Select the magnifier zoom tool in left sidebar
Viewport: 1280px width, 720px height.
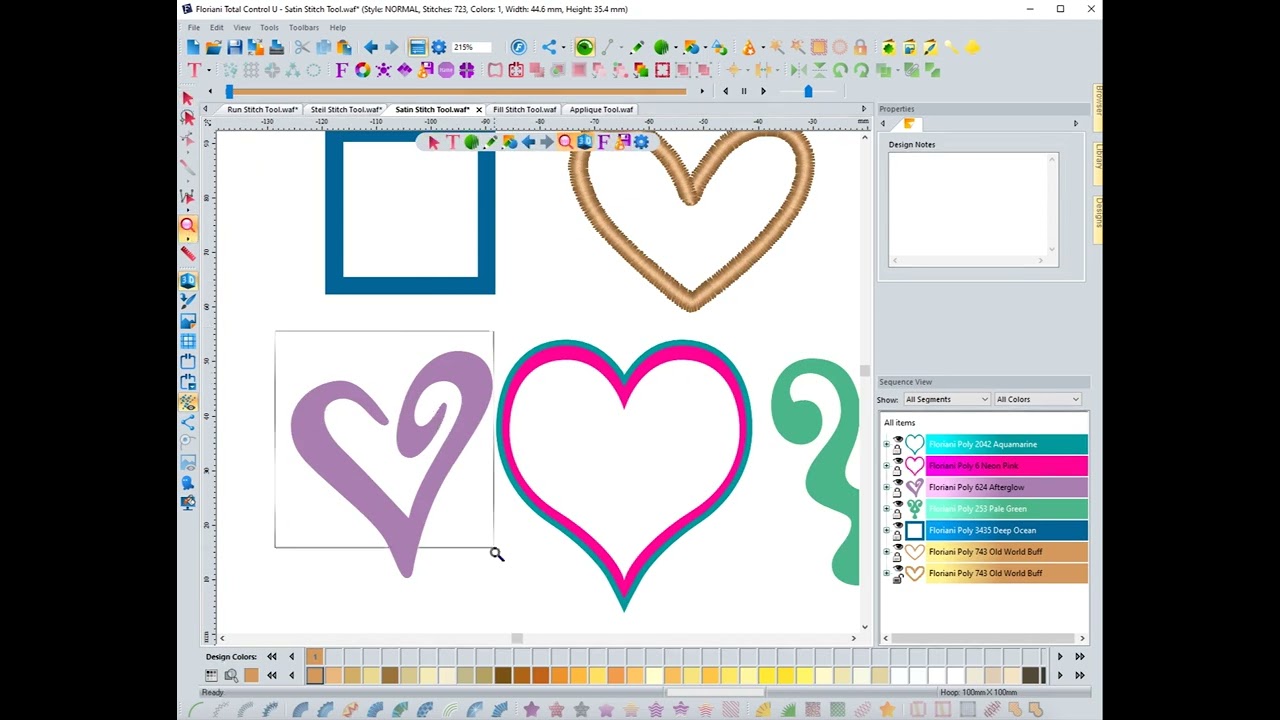click(187, 226)
